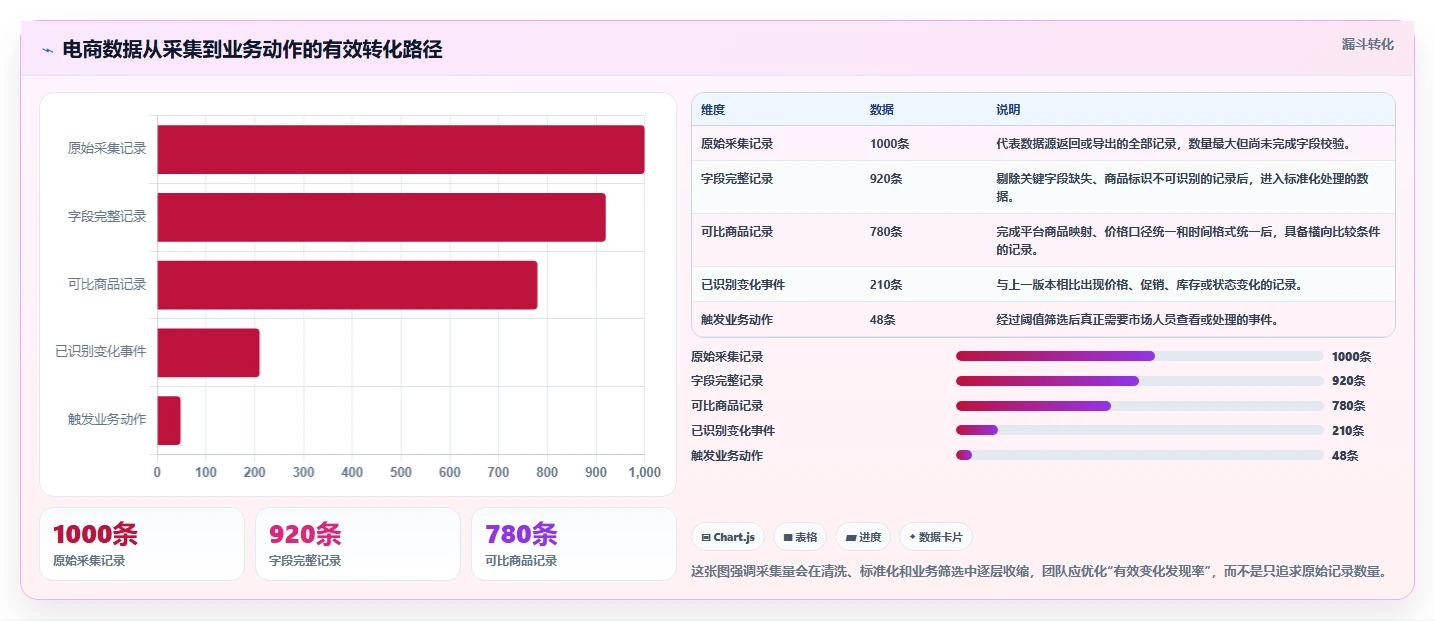Click the 500 tick on the x-axis

400,472
